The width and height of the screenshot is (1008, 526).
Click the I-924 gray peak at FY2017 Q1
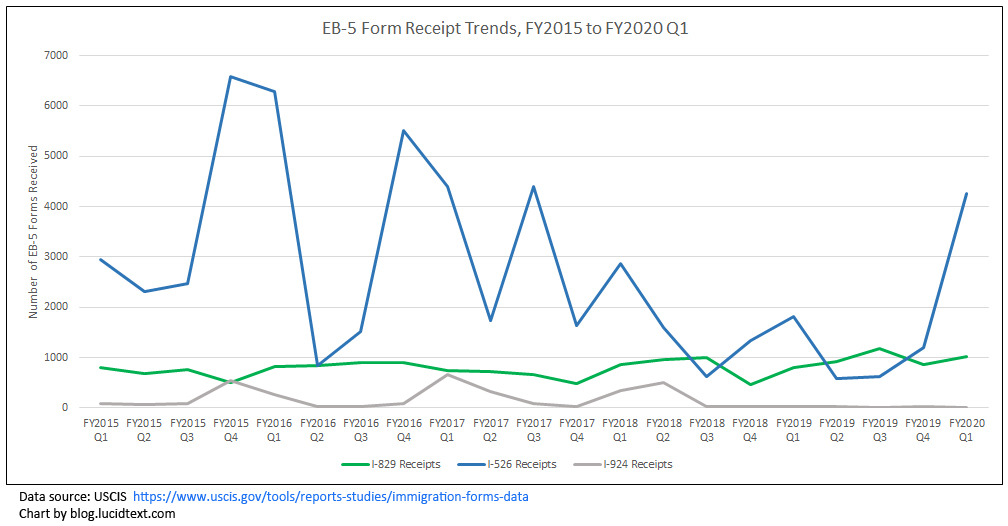pos(447,374)
